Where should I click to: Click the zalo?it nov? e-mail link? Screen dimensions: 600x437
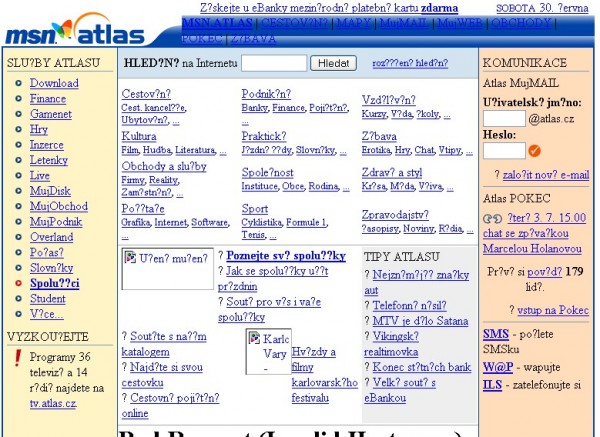pyautogui.click(x=546, y=175)
